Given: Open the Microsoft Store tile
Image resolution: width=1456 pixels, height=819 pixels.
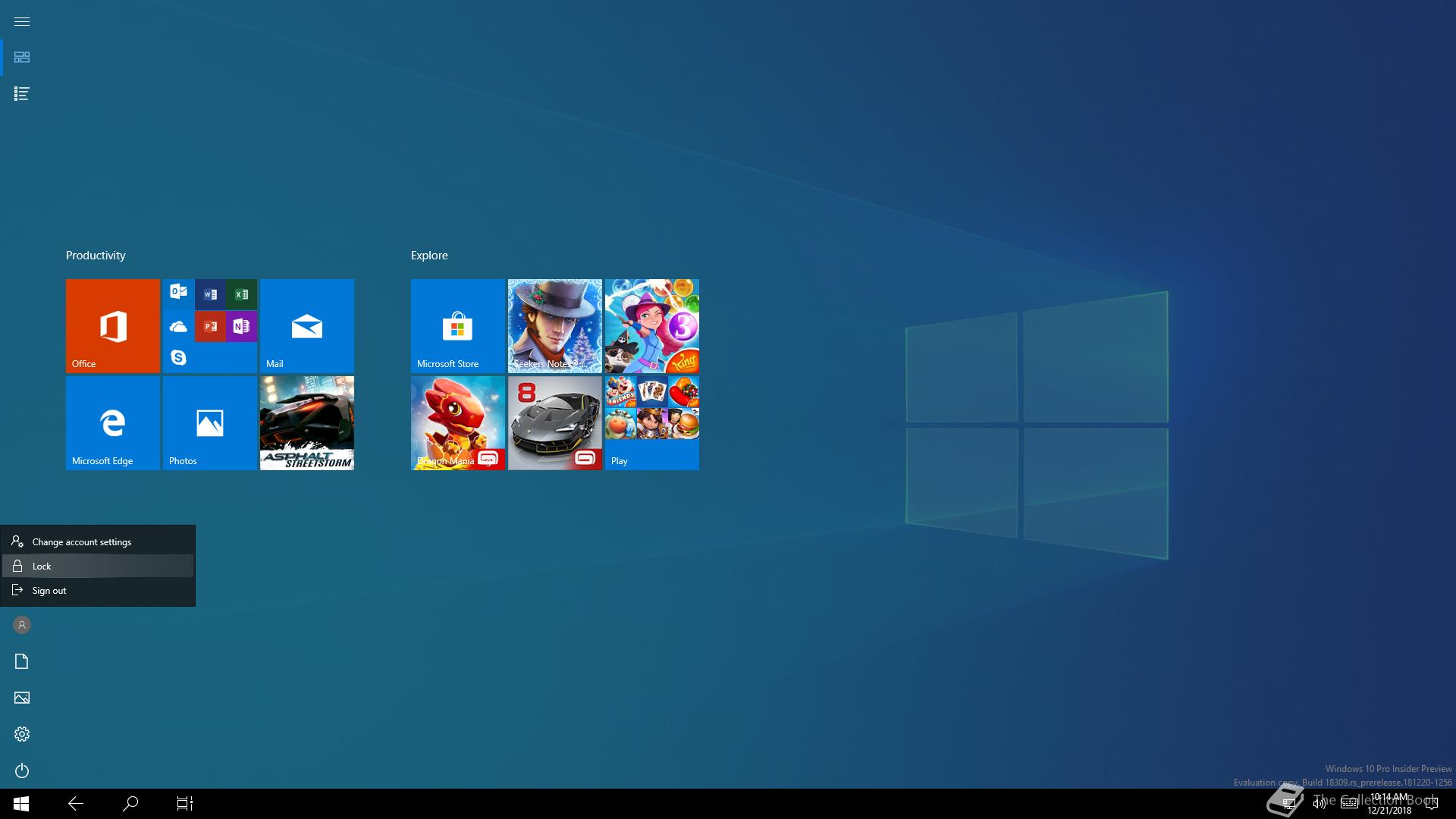Looking at the screenshot, I should pos(458,326).
